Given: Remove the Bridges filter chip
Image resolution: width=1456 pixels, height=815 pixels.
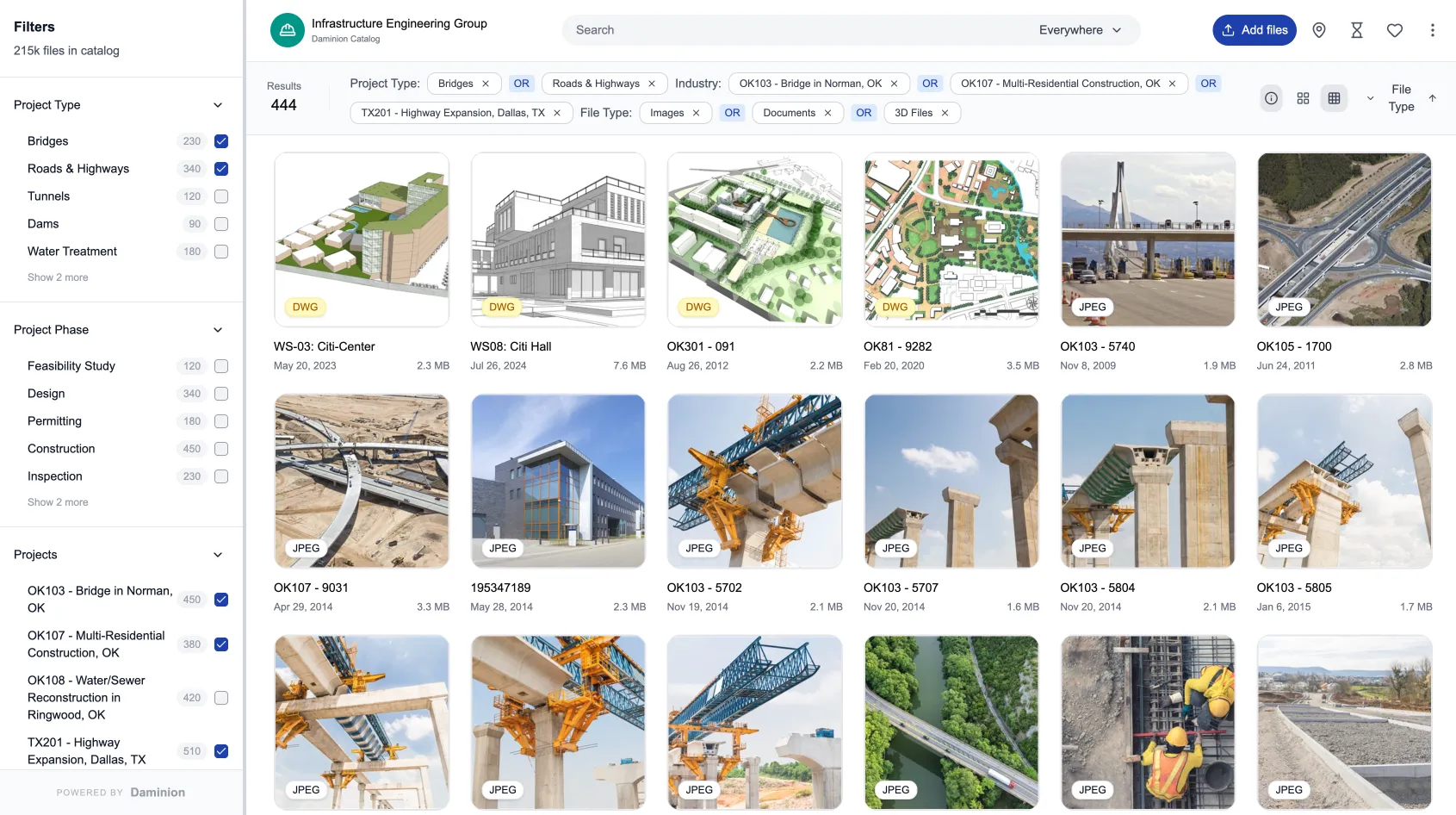Looking at the screenshot, I should pos(486,84).
